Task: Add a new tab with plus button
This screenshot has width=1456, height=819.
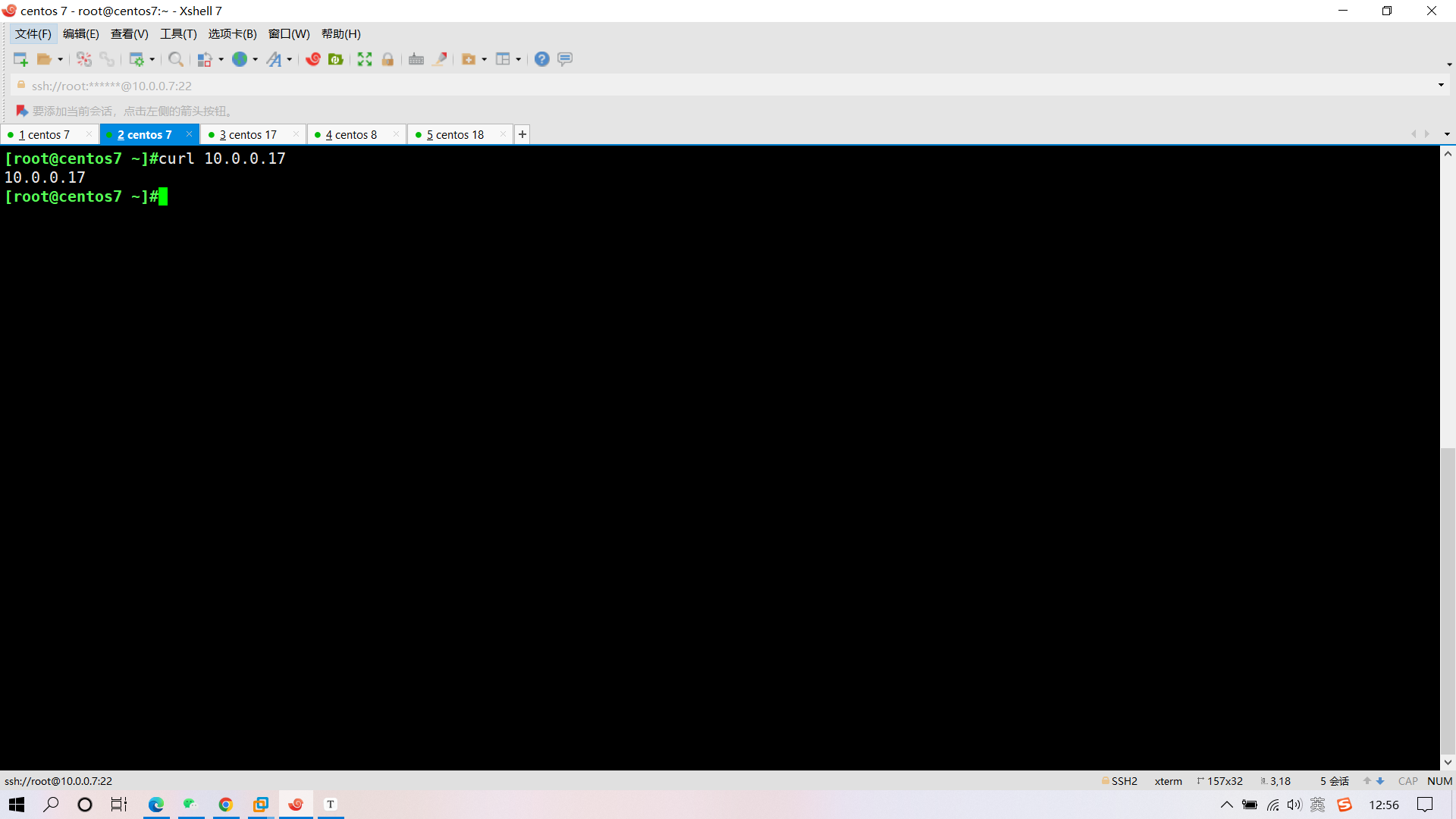Action: pos(522,134)
